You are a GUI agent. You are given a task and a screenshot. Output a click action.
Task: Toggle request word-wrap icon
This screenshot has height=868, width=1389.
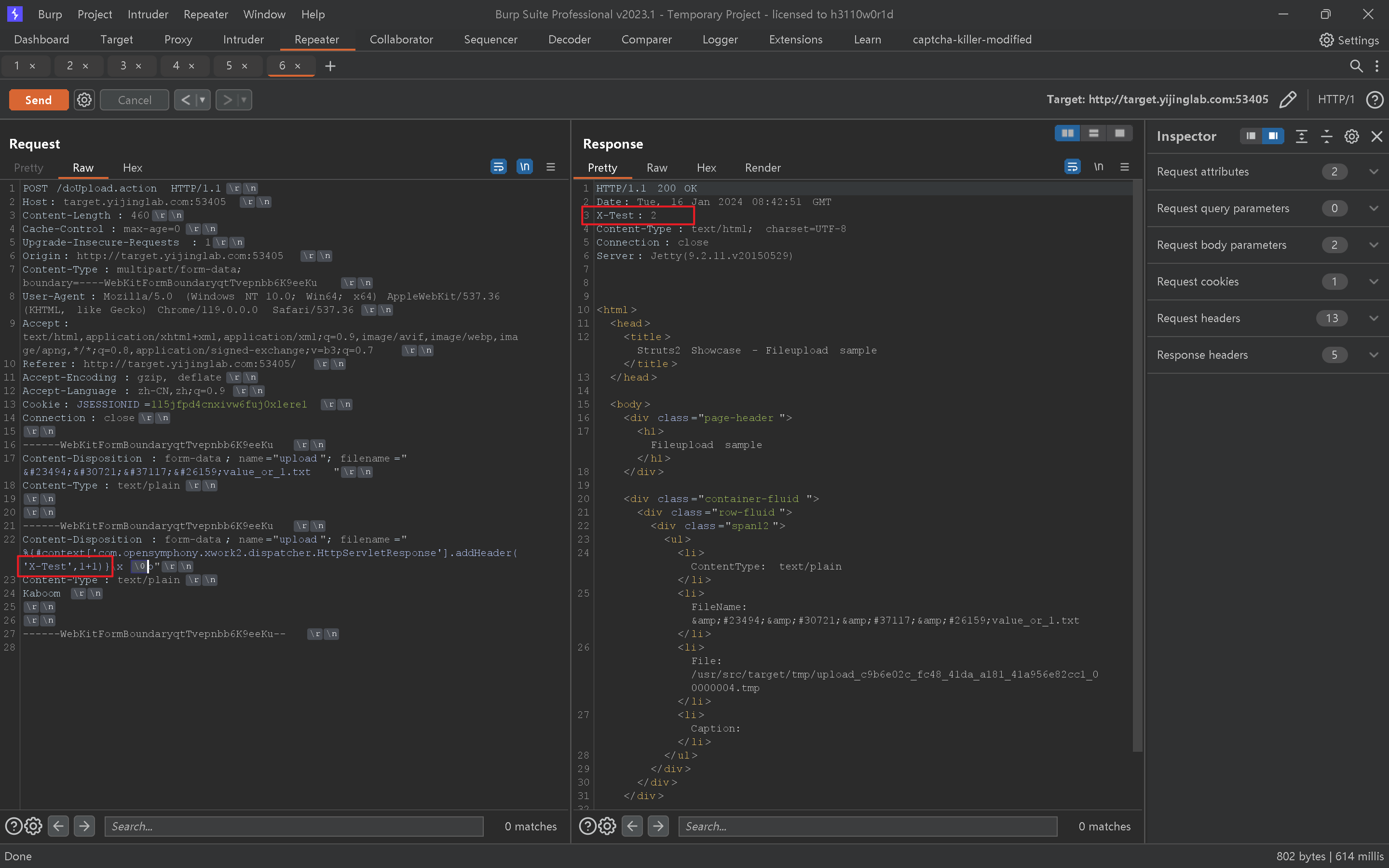pos(498,167)
